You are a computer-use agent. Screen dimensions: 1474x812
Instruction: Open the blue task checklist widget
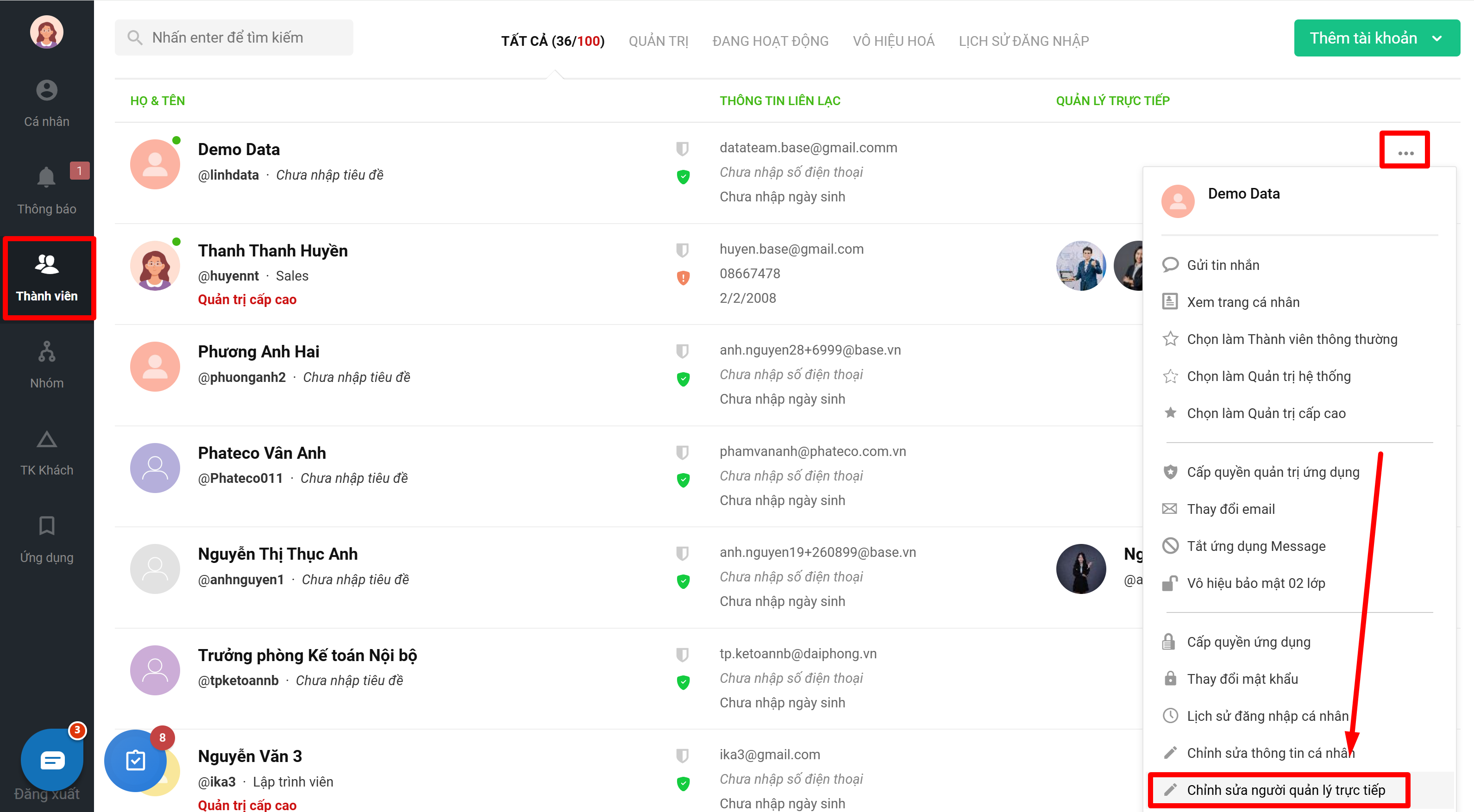[x=136, y=760]
